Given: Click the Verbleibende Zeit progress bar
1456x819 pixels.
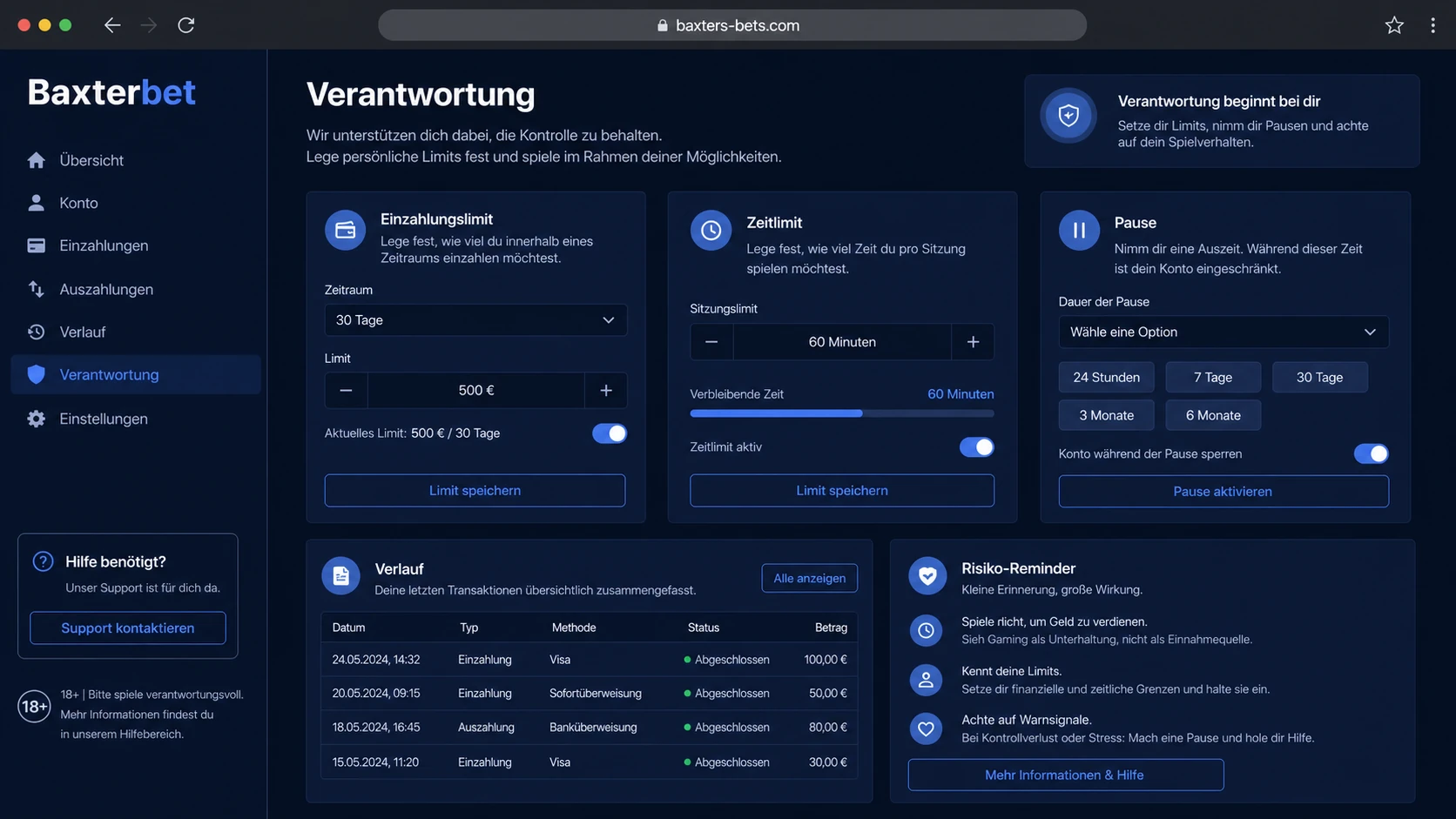Looking at the screenshot, I should point(842,413).
